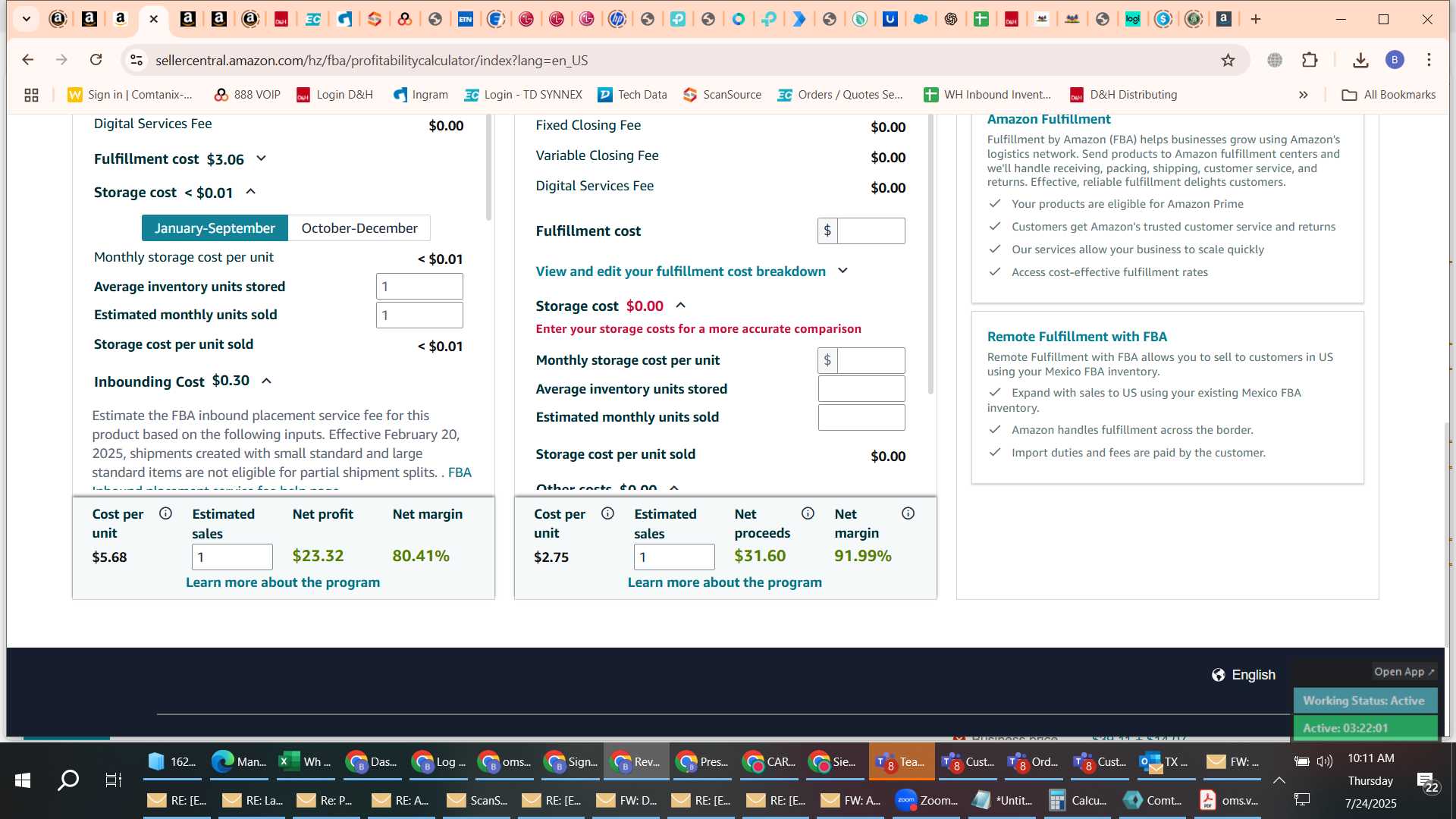This screenshot has height=819, width=1456.
Task: Open Excel Wh... taskbar item
Action: (304, 761)
